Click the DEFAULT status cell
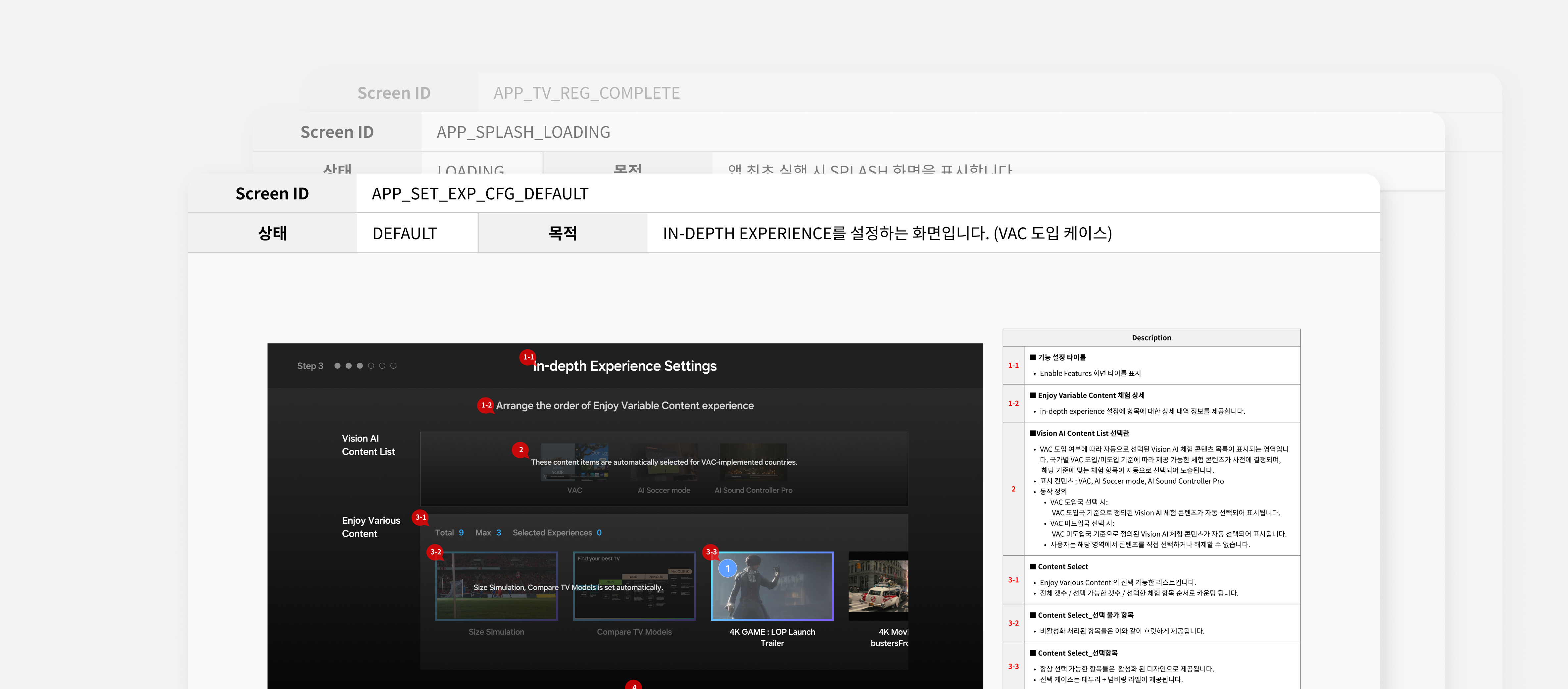This screenshot has height=689, width=1568. (404, 233)
